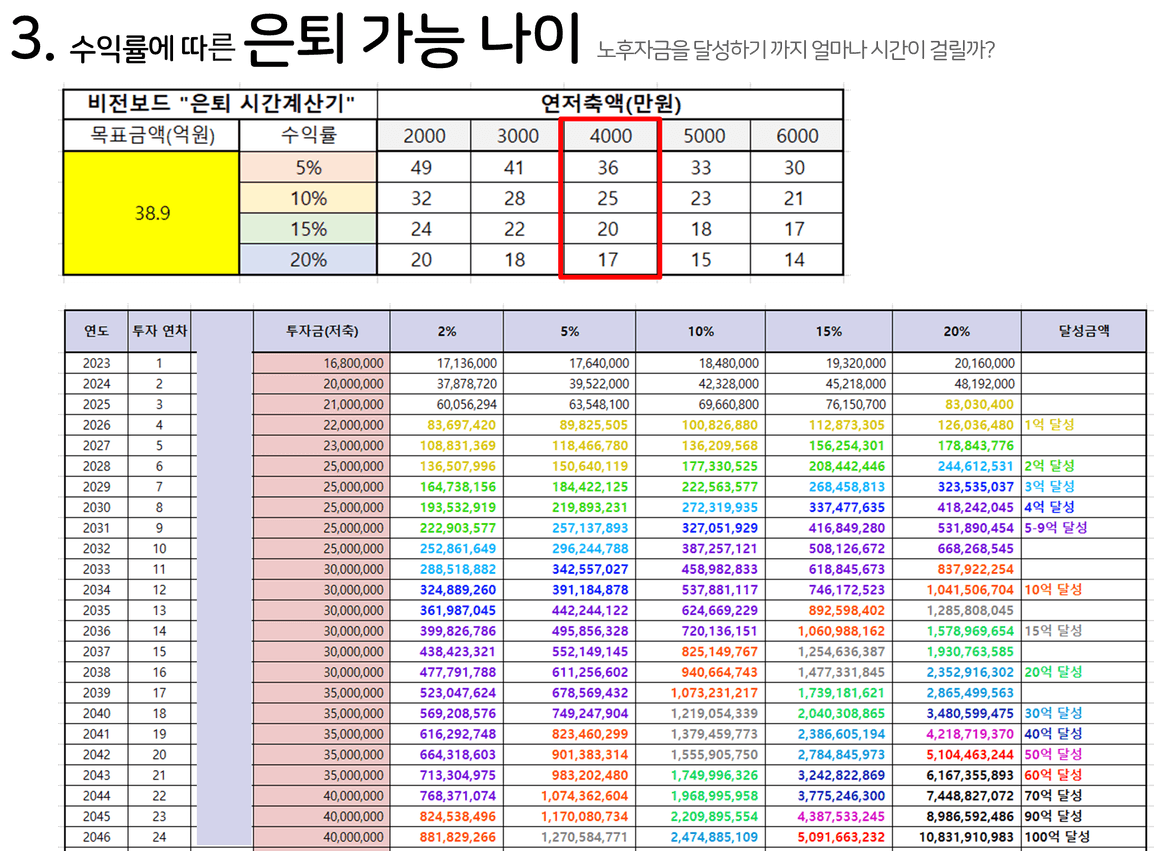Select the 투자 연차 column header
1154x851 pixels.
159,331
